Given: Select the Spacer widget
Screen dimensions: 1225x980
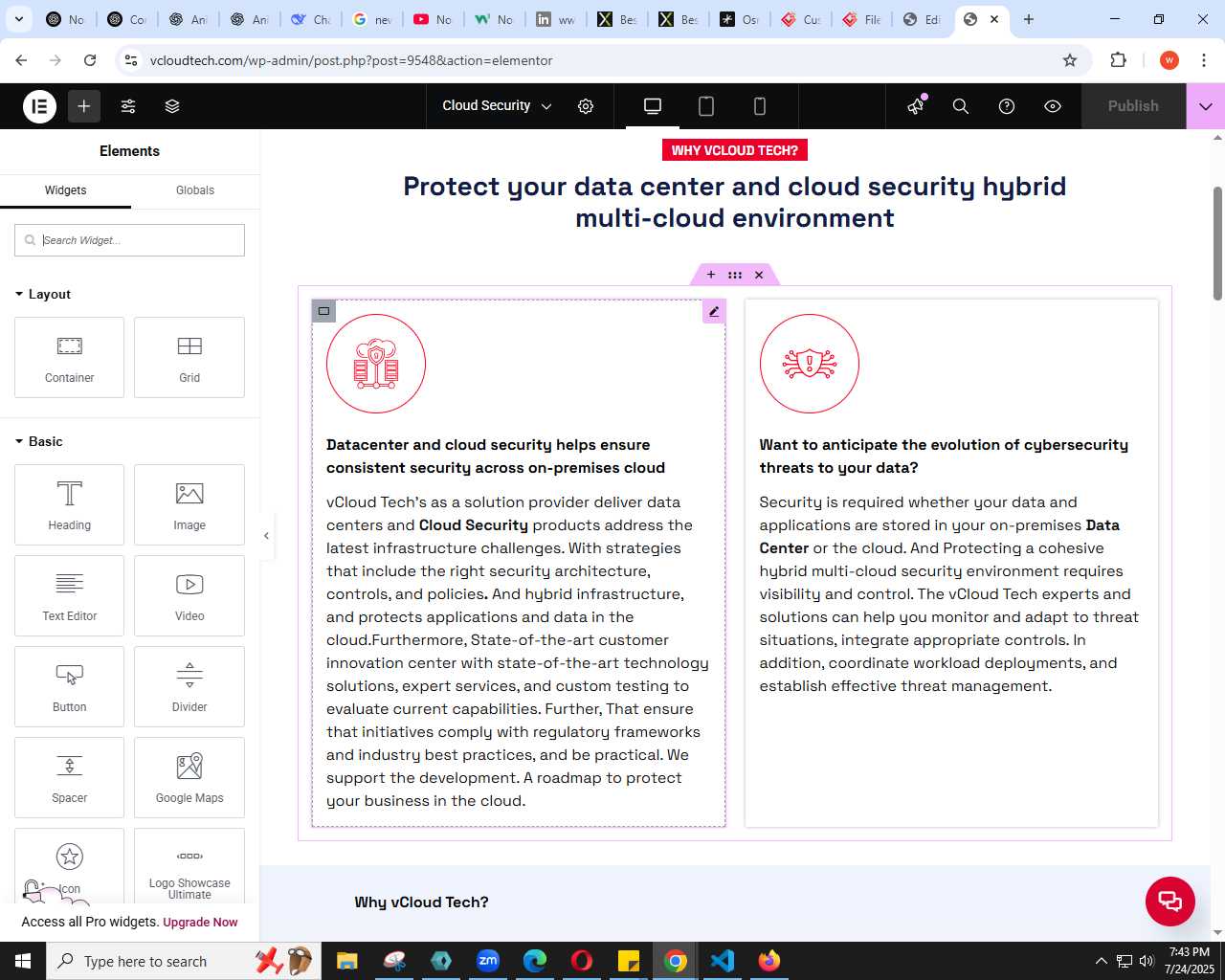Looking at the screenshot, I should [69, 777].
